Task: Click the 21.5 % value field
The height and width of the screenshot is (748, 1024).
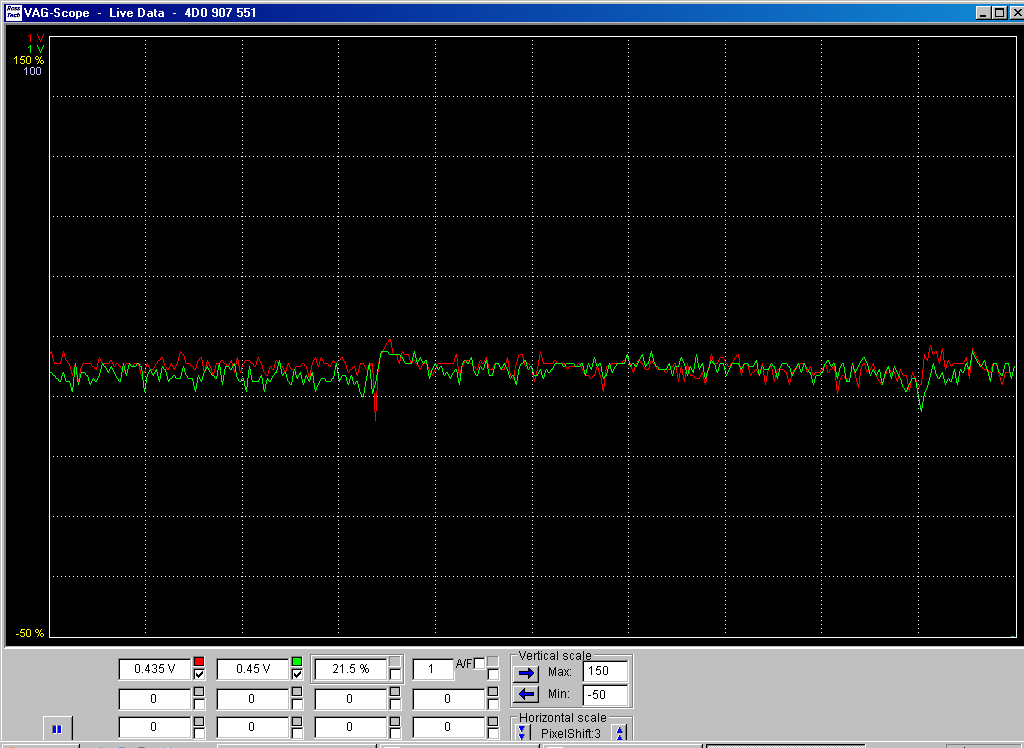Action: pyautogui.click(x=350, y=669)
